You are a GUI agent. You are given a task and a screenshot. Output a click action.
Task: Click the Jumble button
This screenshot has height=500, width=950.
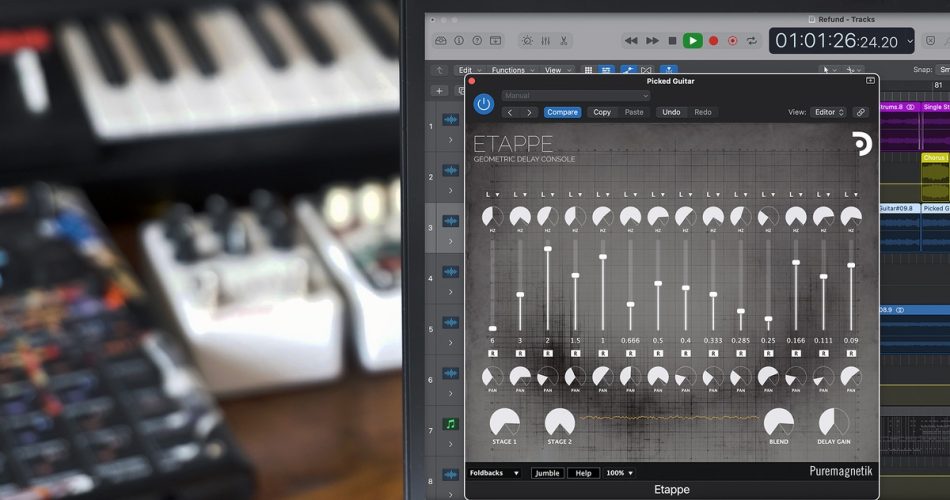pyautogui.click(x=547, y=473)
